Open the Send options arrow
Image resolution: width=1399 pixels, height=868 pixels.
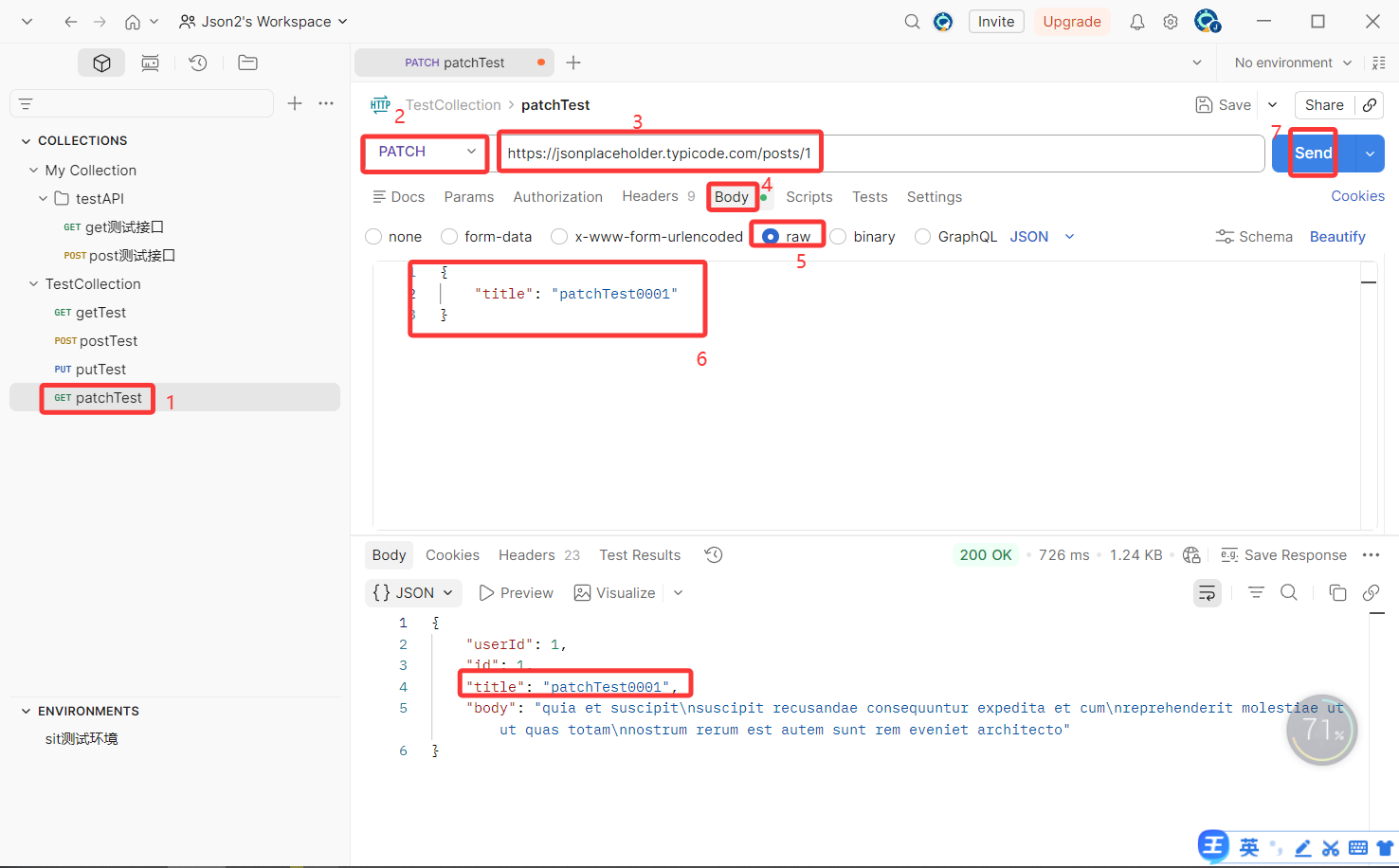pyautogui.click(x=1370, y=154)
